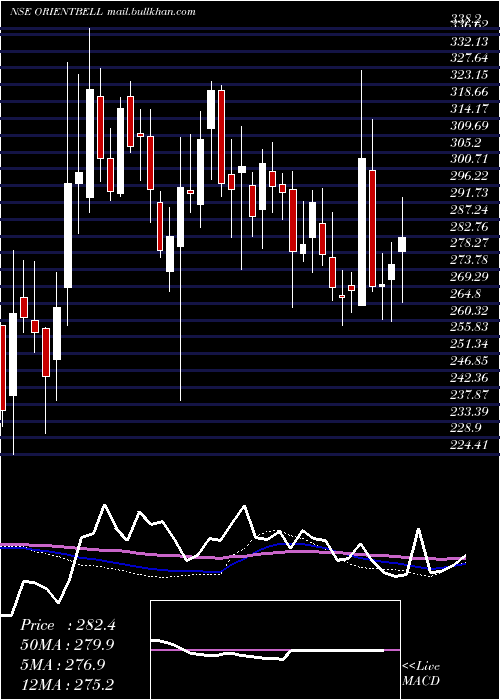Click the Price : 282.4 readout

(68, 625)
